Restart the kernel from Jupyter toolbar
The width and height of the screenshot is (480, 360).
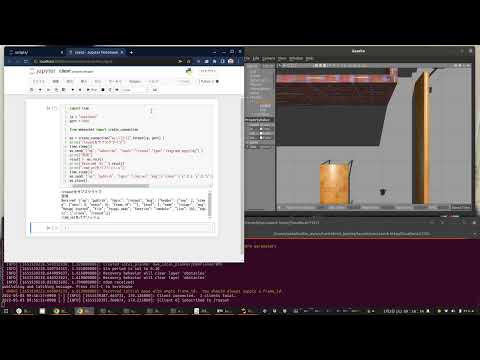click(110, 90)
